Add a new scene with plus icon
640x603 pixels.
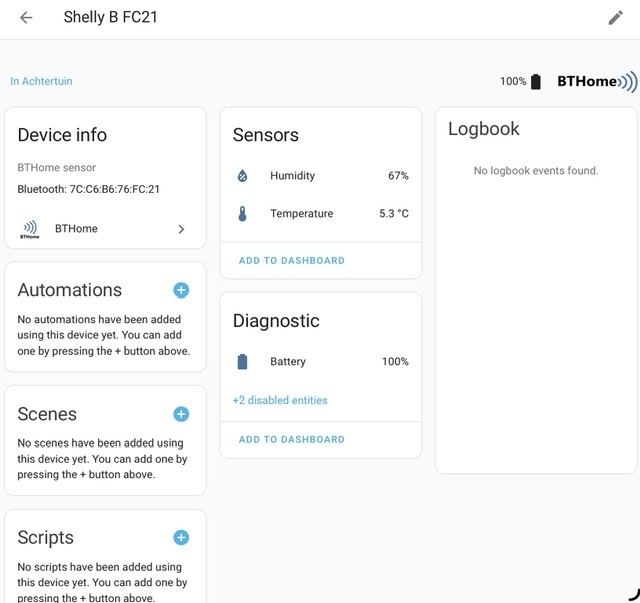point(181,414)
